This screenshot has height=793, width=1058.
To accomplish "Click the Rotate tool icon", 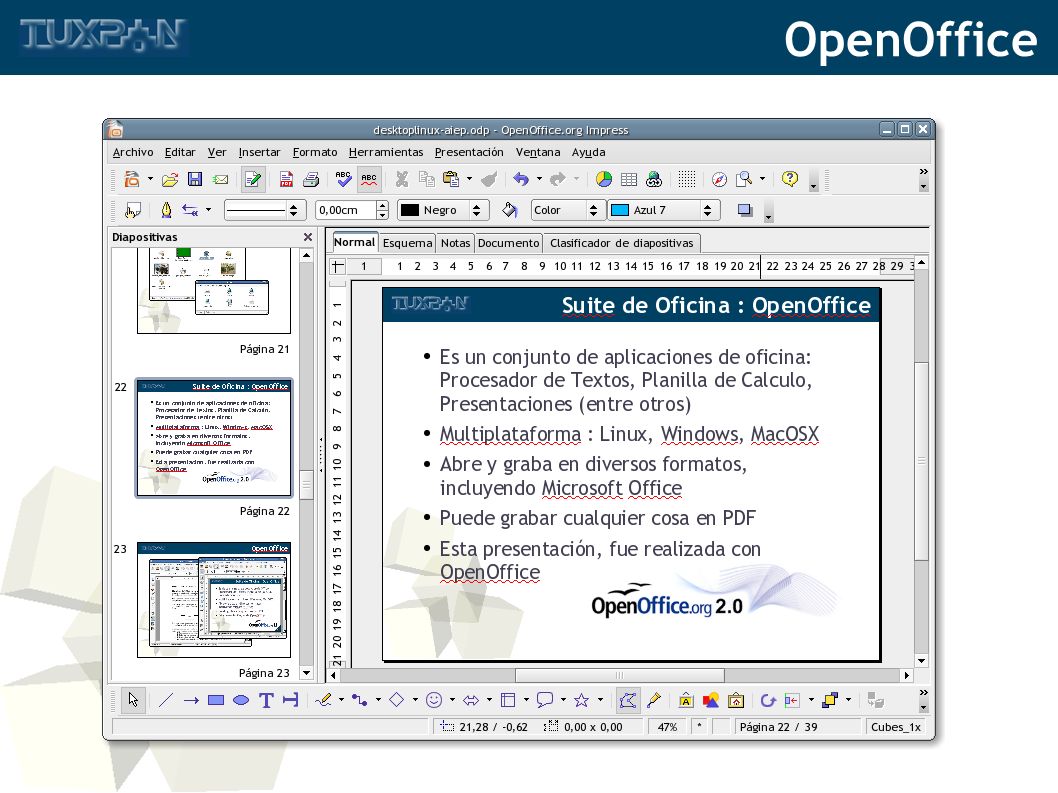I will [768, 701].
